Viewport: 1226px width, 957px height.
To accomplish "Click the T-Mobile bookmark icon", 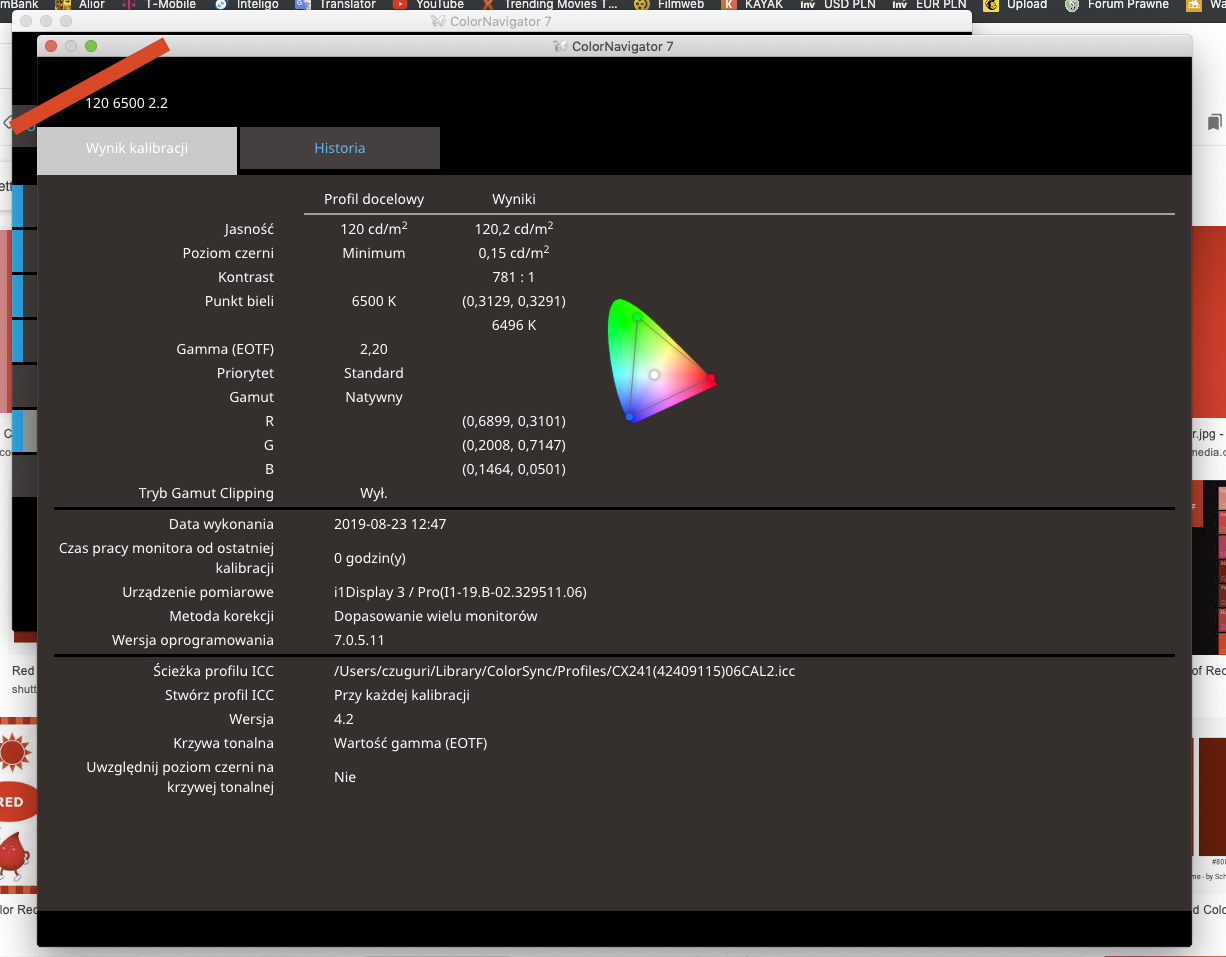I will (x=128, y=5).
